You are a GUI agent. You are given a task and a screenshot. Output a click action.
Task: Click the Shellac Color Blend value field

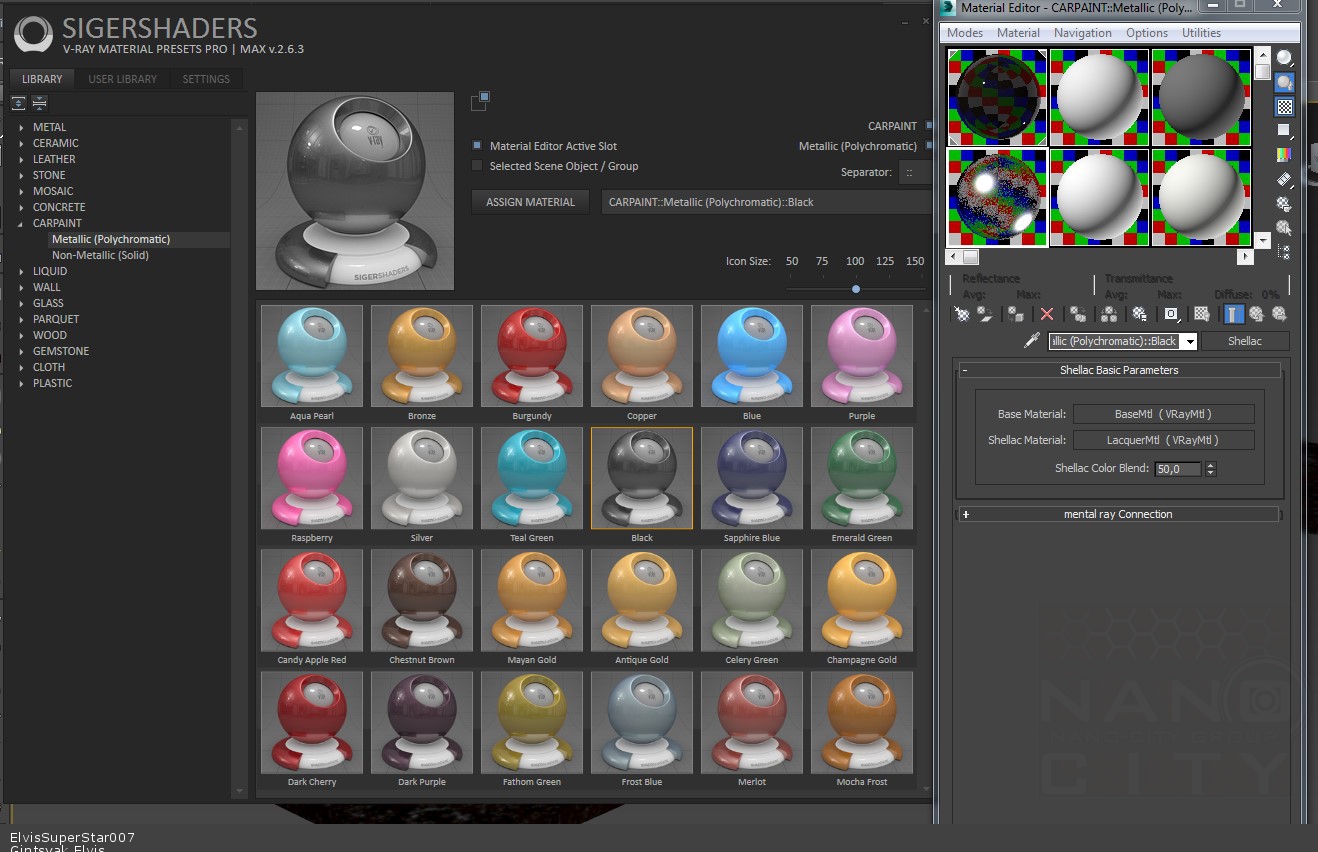point(1178,468)
